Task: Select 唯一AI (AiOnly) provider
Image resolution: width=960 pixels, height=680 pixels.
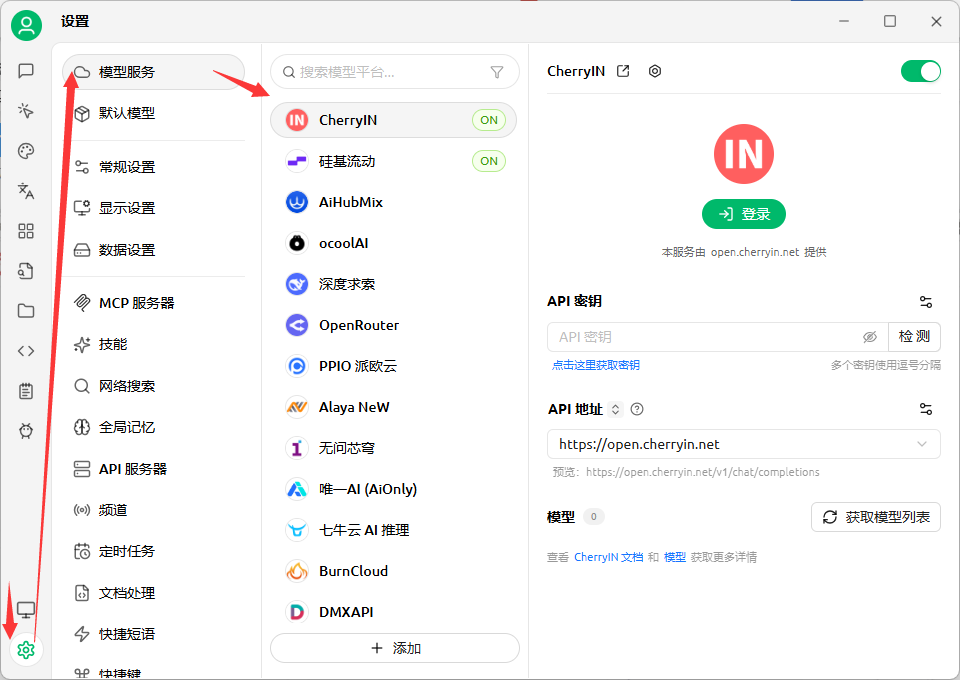Action: tap(394, 489)
